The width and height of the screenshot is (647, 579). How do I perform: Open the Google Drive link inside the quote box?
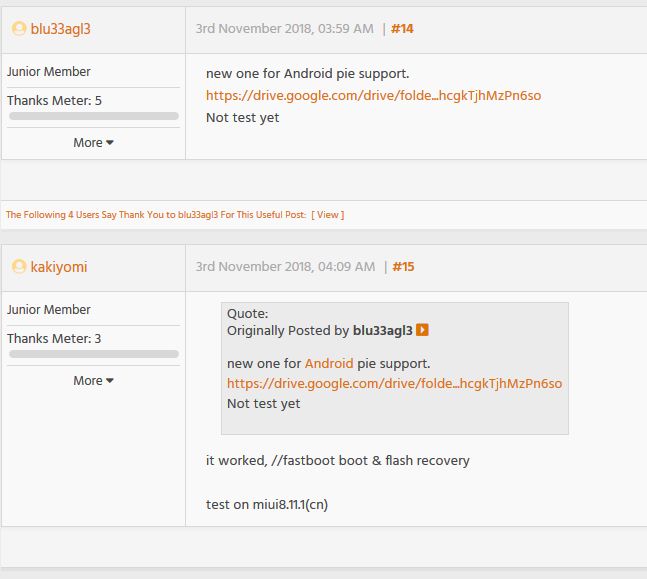click(394, 383)
